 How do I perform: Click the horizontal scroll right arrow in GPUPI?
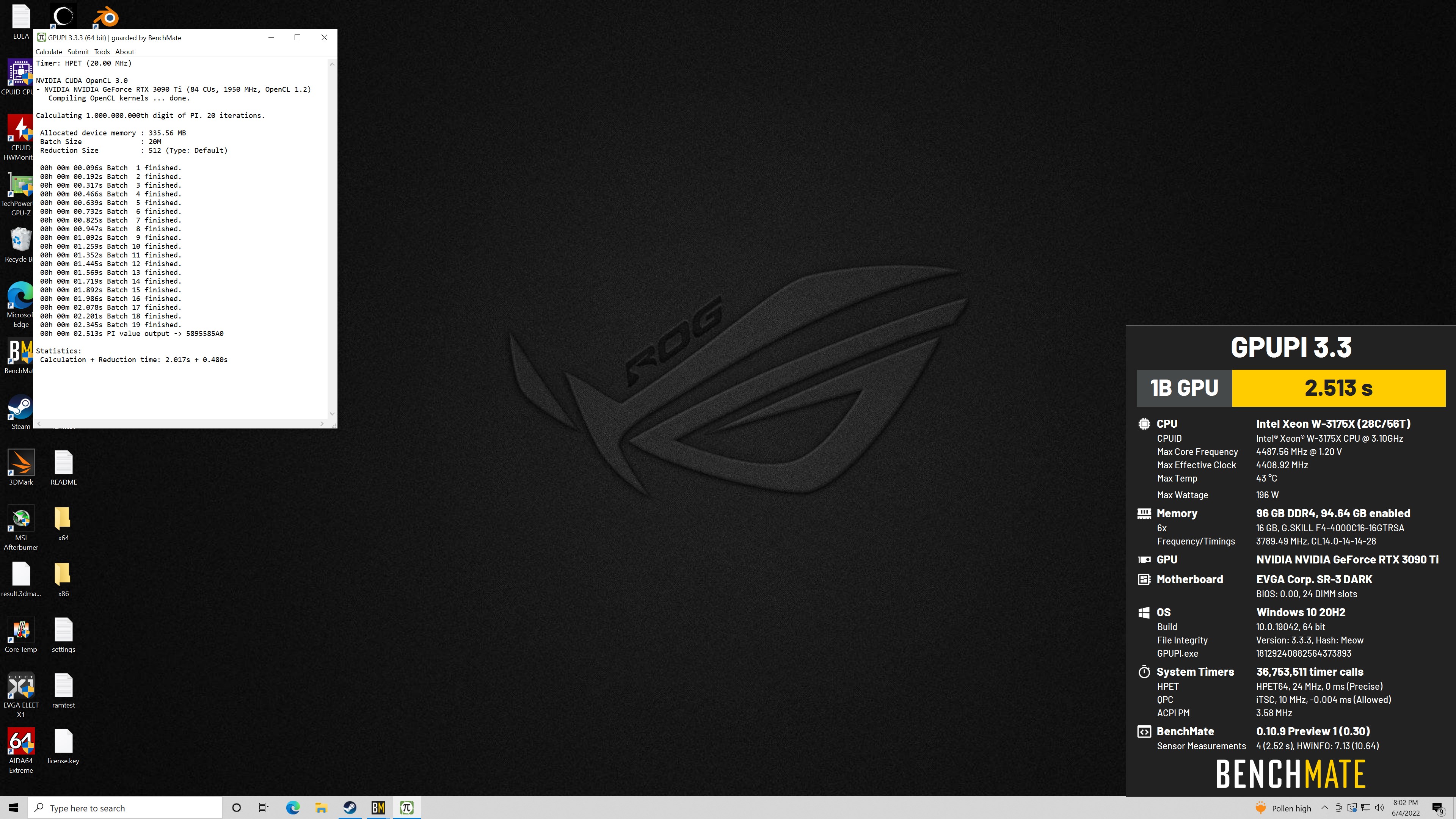322,424
